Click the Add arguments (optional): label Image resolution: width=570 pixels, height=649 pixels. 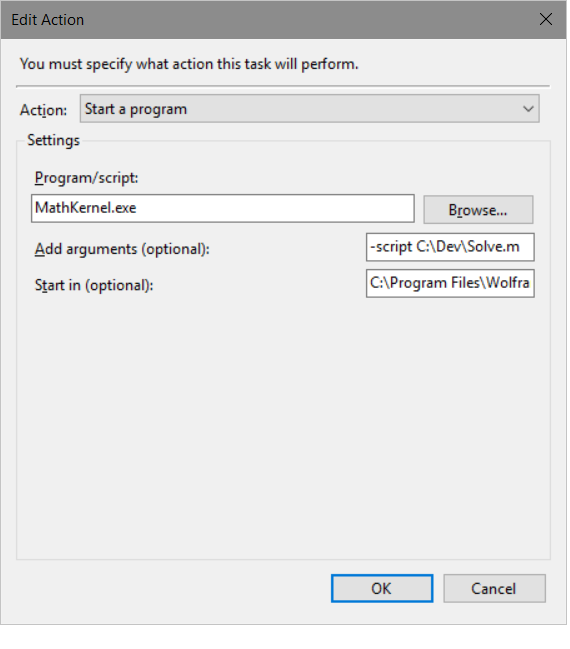[x=122, y=249]
